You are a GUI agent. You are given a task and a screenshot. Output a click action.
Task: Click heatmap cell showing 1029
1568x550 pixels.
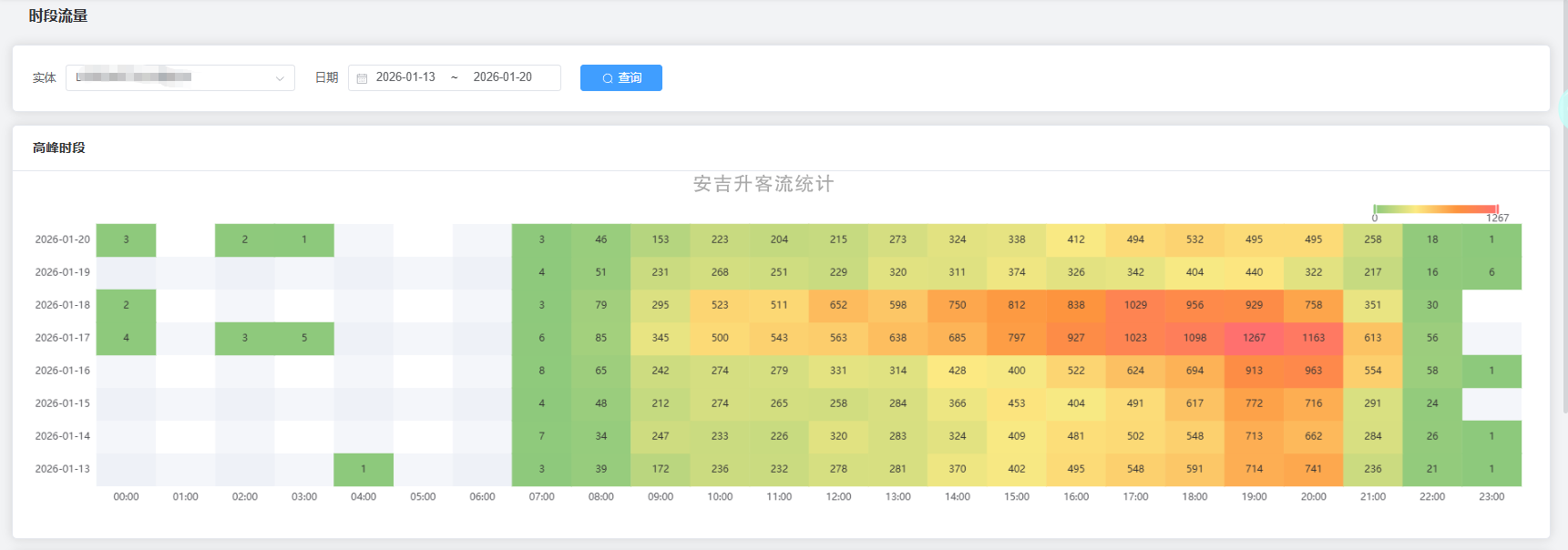[1135, 305]
